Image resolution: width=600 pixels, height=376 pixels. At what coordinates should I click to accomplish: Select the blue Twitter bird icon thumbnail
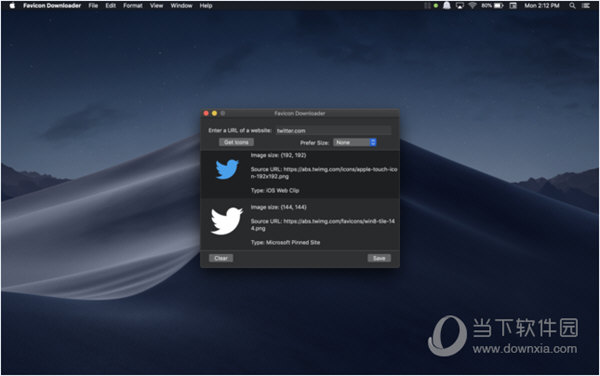coord(227,169)
